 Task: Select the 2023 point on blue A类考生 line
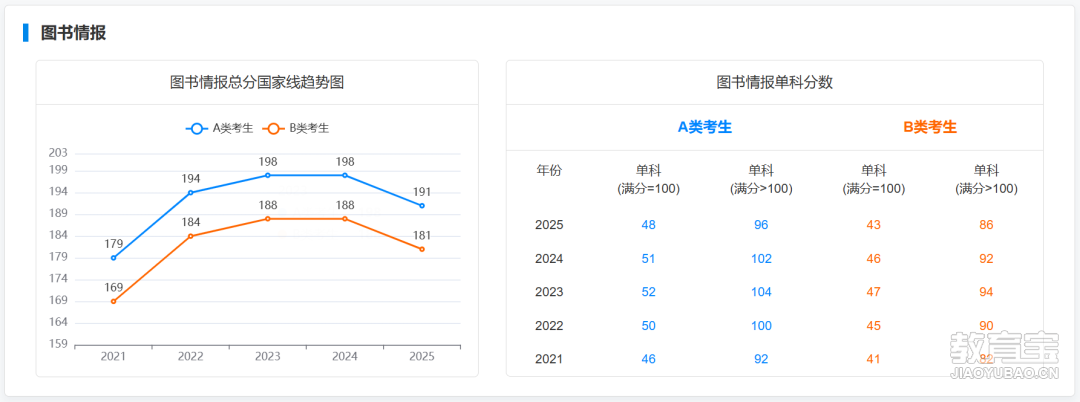(x=268, y=176)
